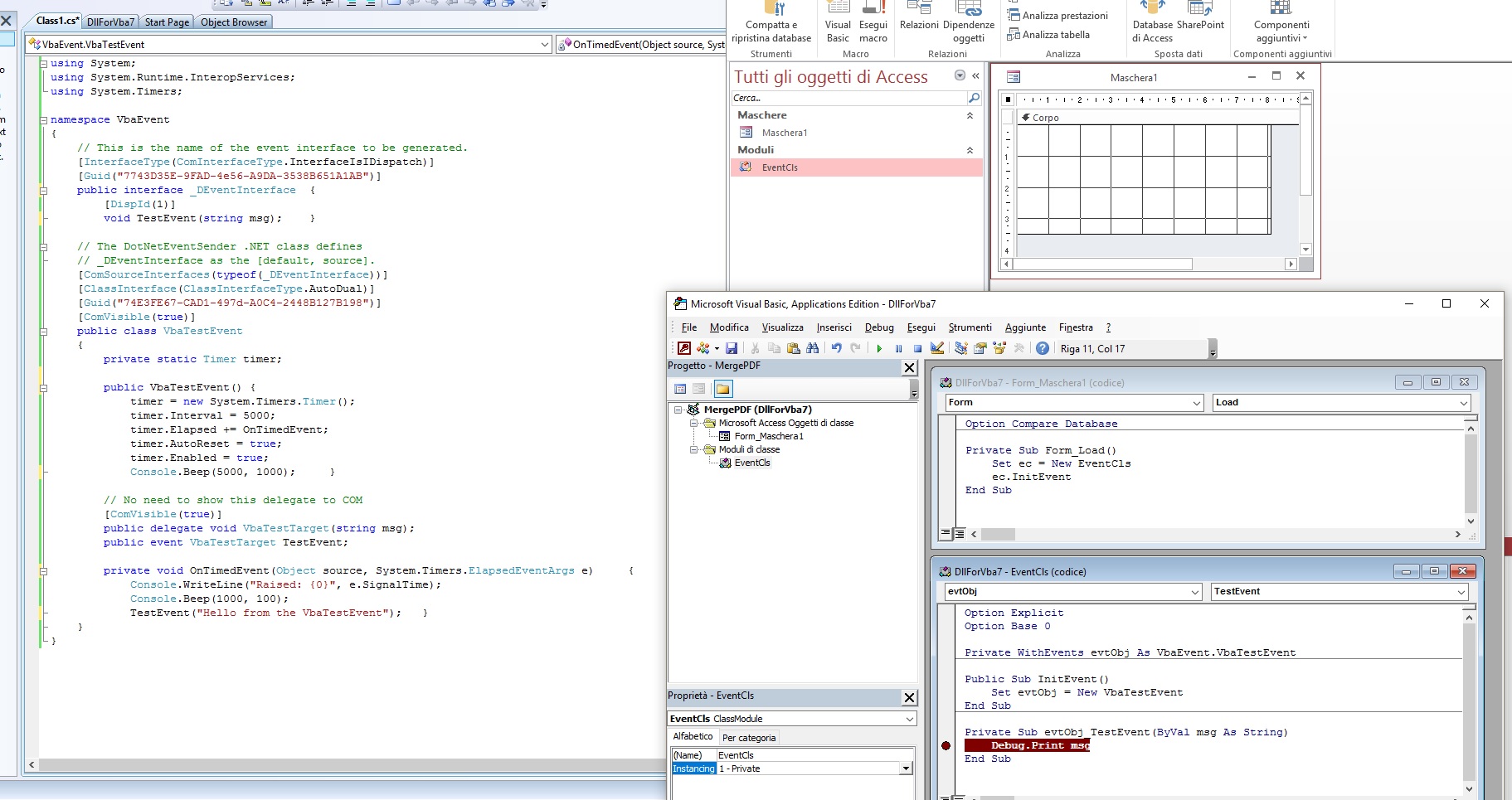The width and height of the screenshot is (1512, 800).
Task: Open Inserisci menu in VBA editor
Action: (834, 327)
